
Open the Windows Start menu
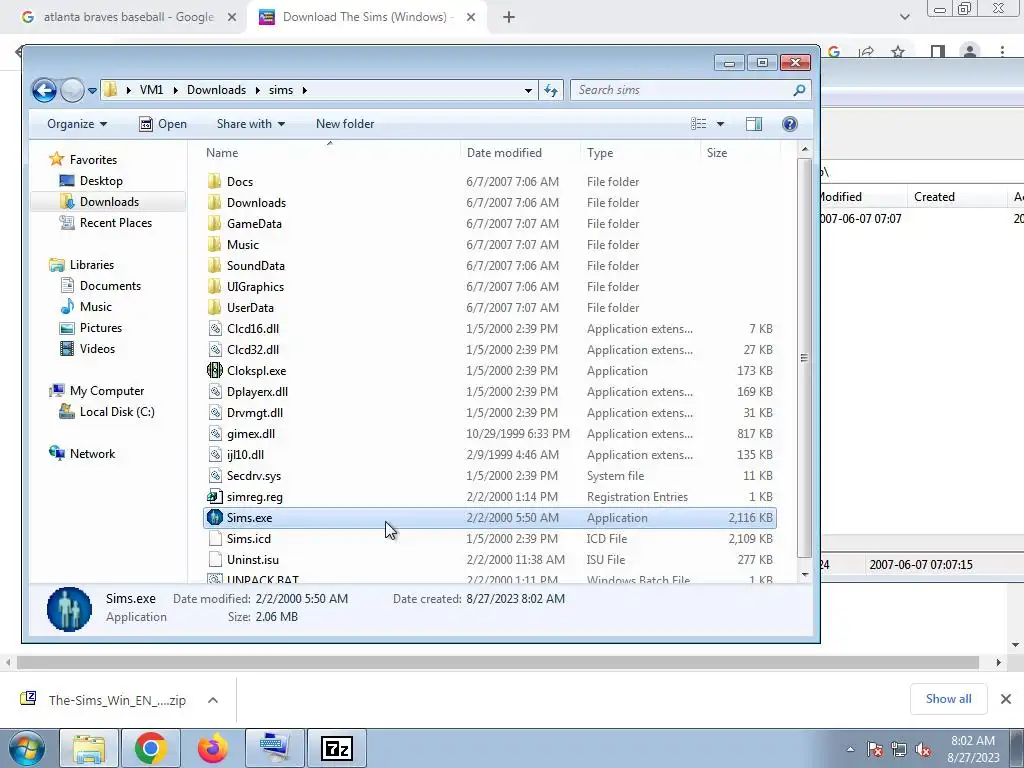(x=26, y=748)
